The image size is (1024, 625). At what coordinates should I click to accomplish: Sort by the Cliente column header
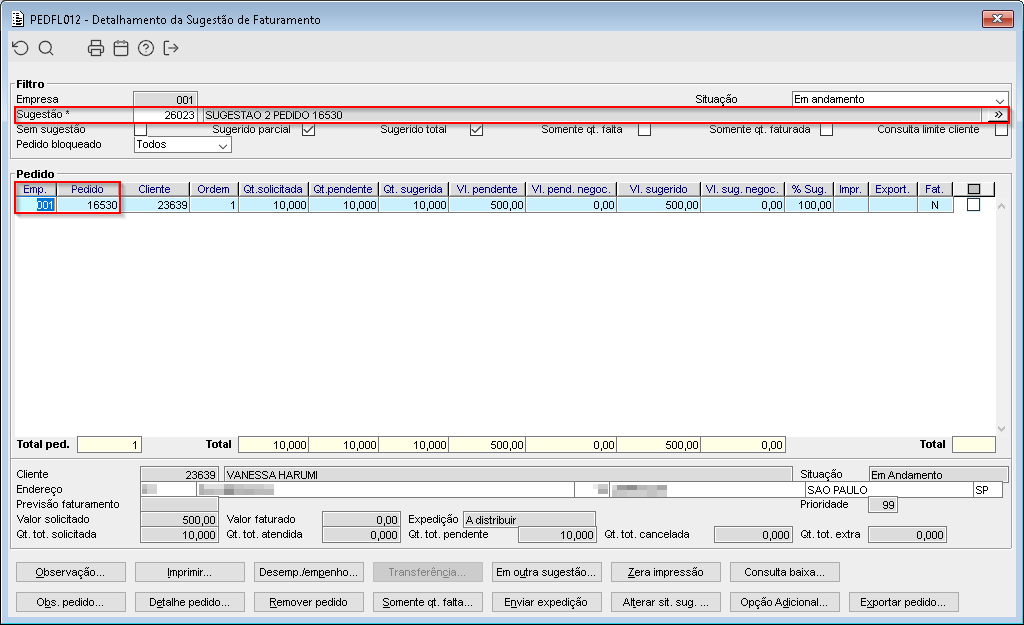[x=154, y=189]
